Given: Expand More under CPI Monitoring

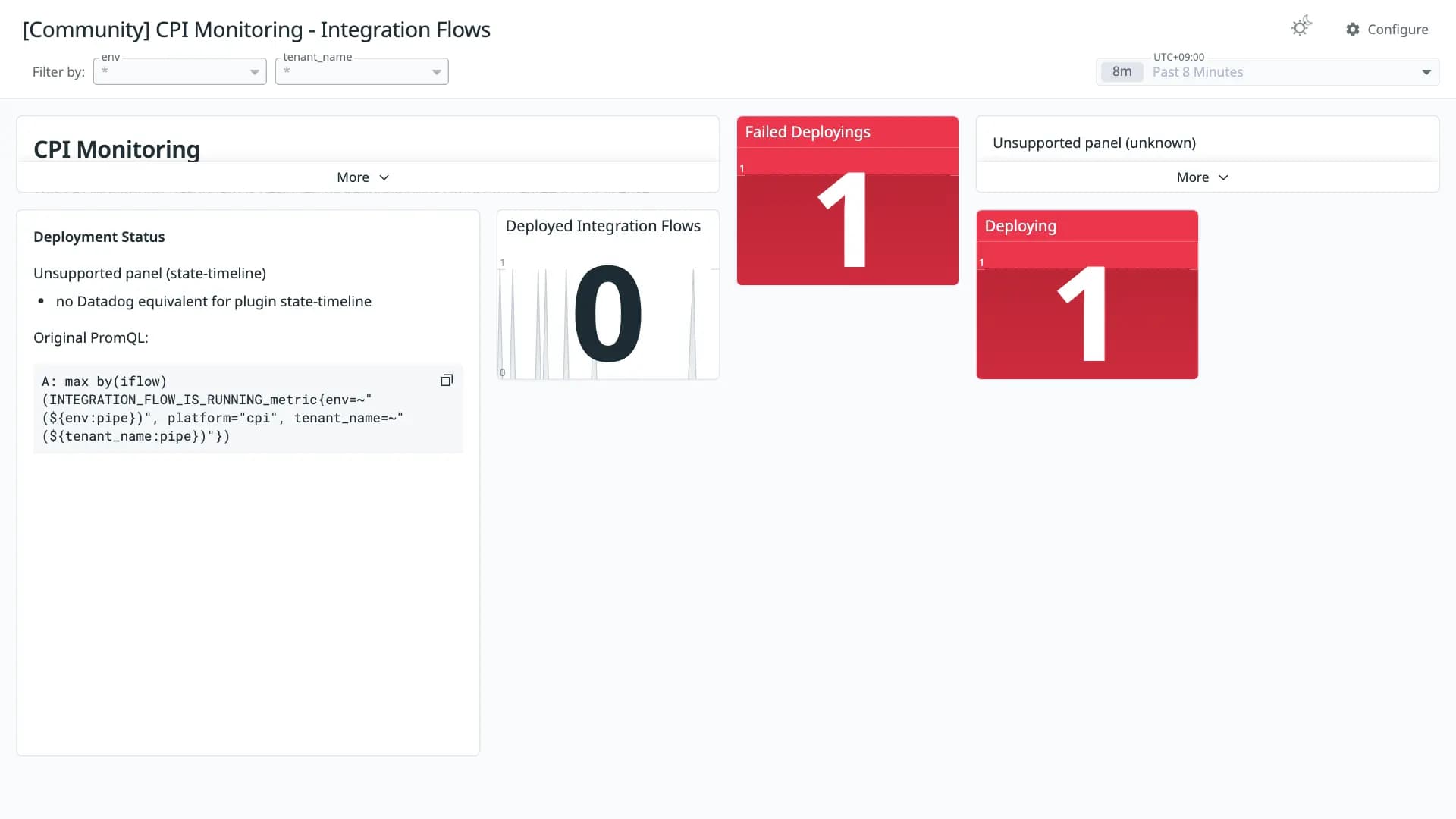Looking at the screenshot, I should [363, 177].
